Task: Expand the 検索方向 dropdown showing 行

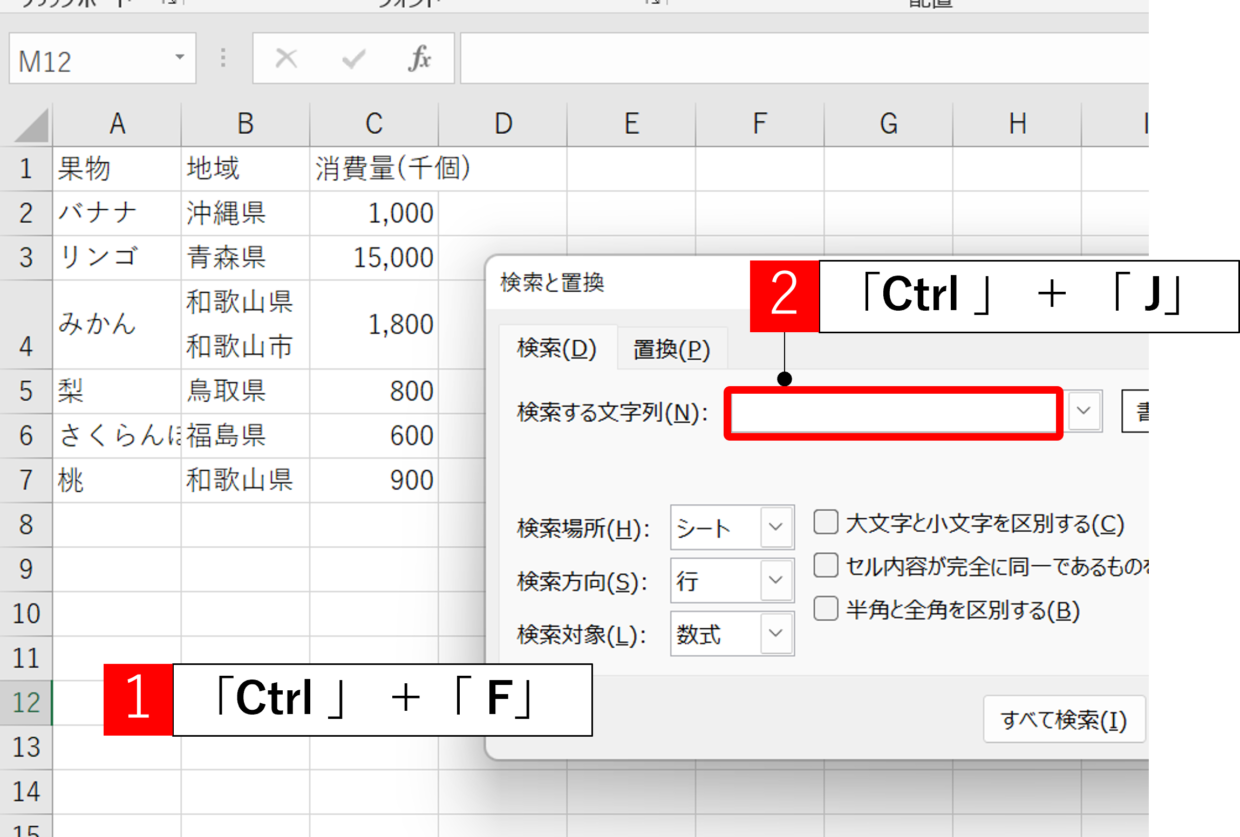Action: (x=776, y=581)
